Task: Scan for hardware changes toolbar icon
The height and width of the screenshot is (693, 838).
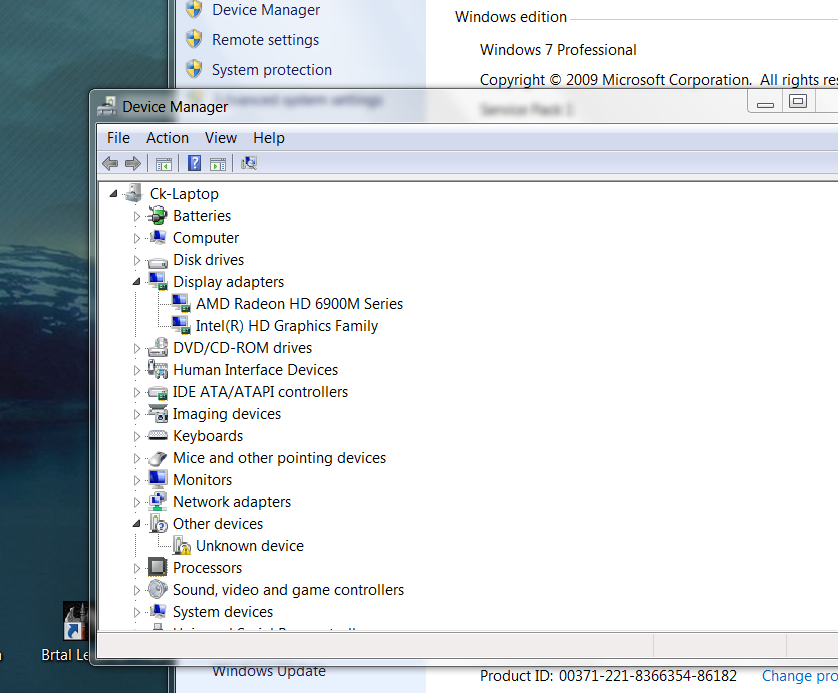Action: (x=249, y=163)
